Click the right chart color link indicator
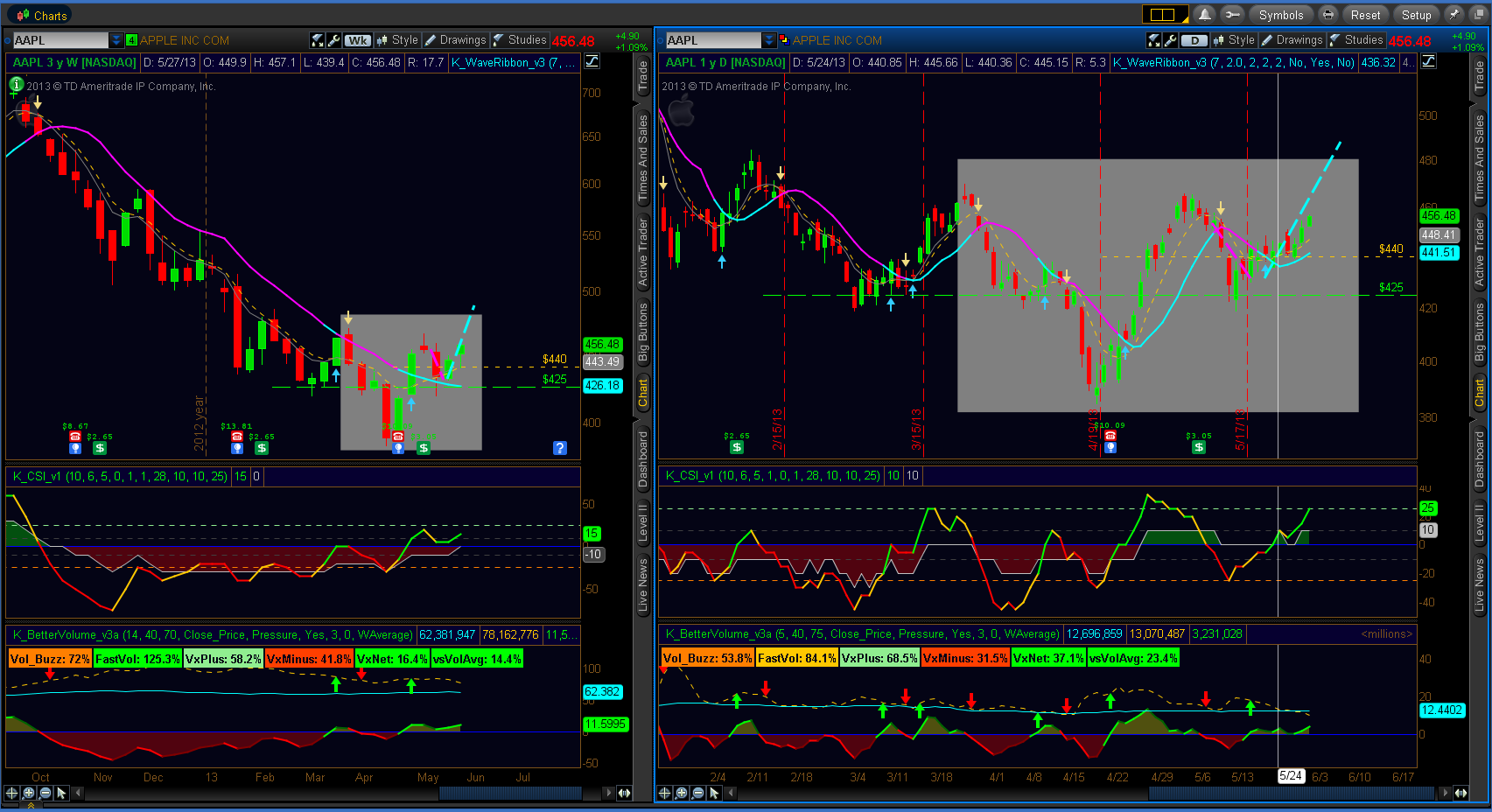The width and height of the screenshot is (1492, 812). coord(784,40)
